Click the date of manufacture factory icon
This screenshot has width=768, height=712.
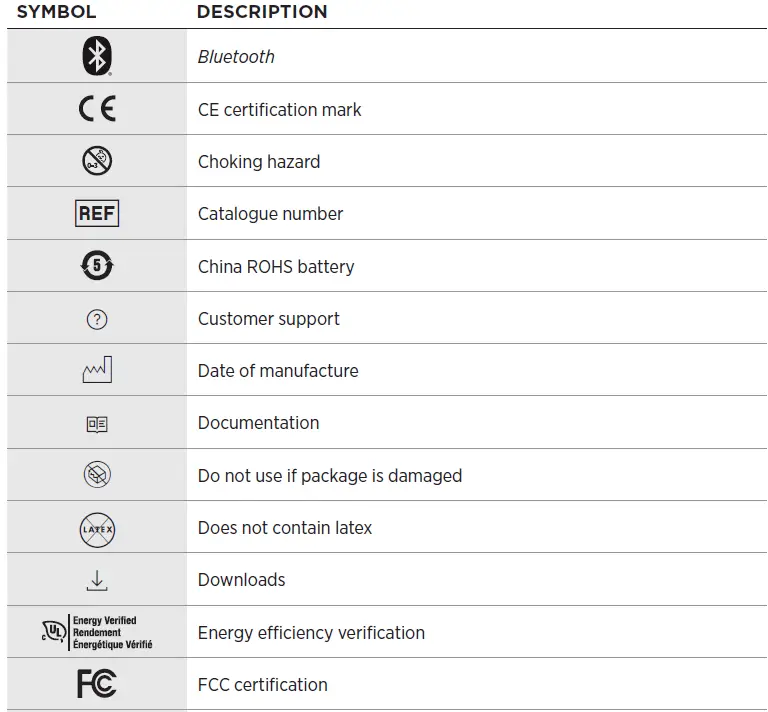(x=97, y=371)
